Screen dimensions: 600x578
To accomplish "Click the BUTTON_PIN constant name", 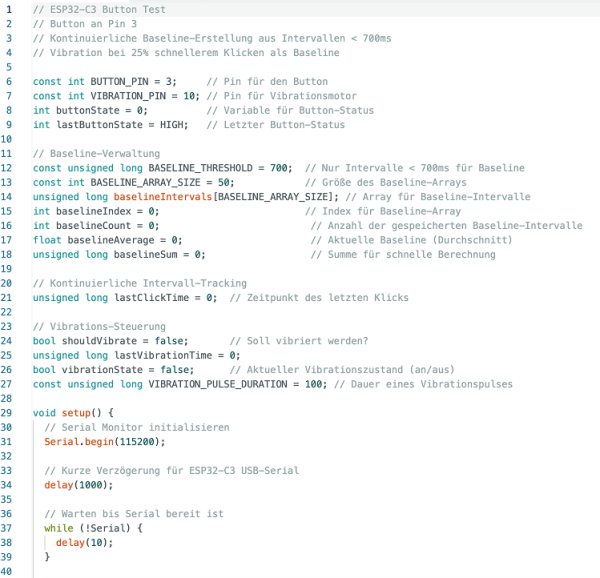I will [x=120, y=80].
